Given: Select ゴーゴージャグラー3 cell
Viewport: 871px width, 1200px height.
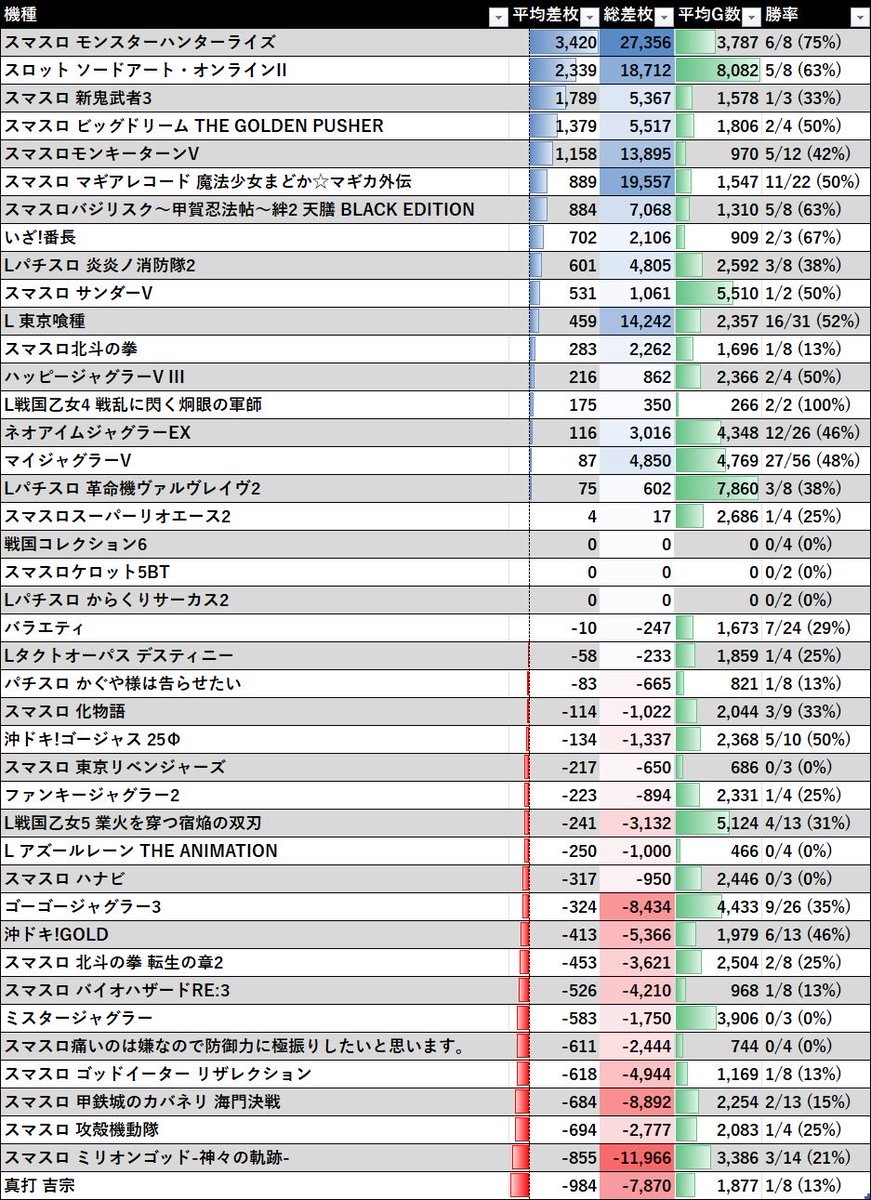Looking at the screenshot, I should click(x=255, y=908).
